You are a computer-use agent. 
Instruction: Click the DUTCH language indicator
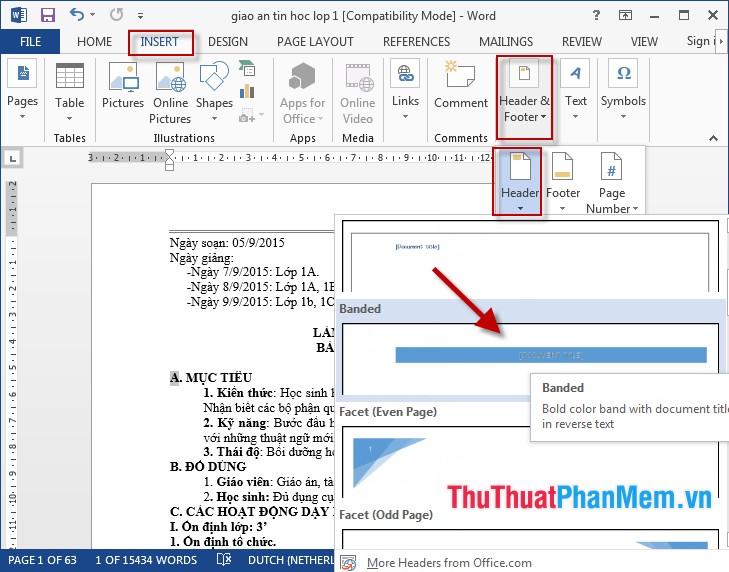(x=291, y=560)
